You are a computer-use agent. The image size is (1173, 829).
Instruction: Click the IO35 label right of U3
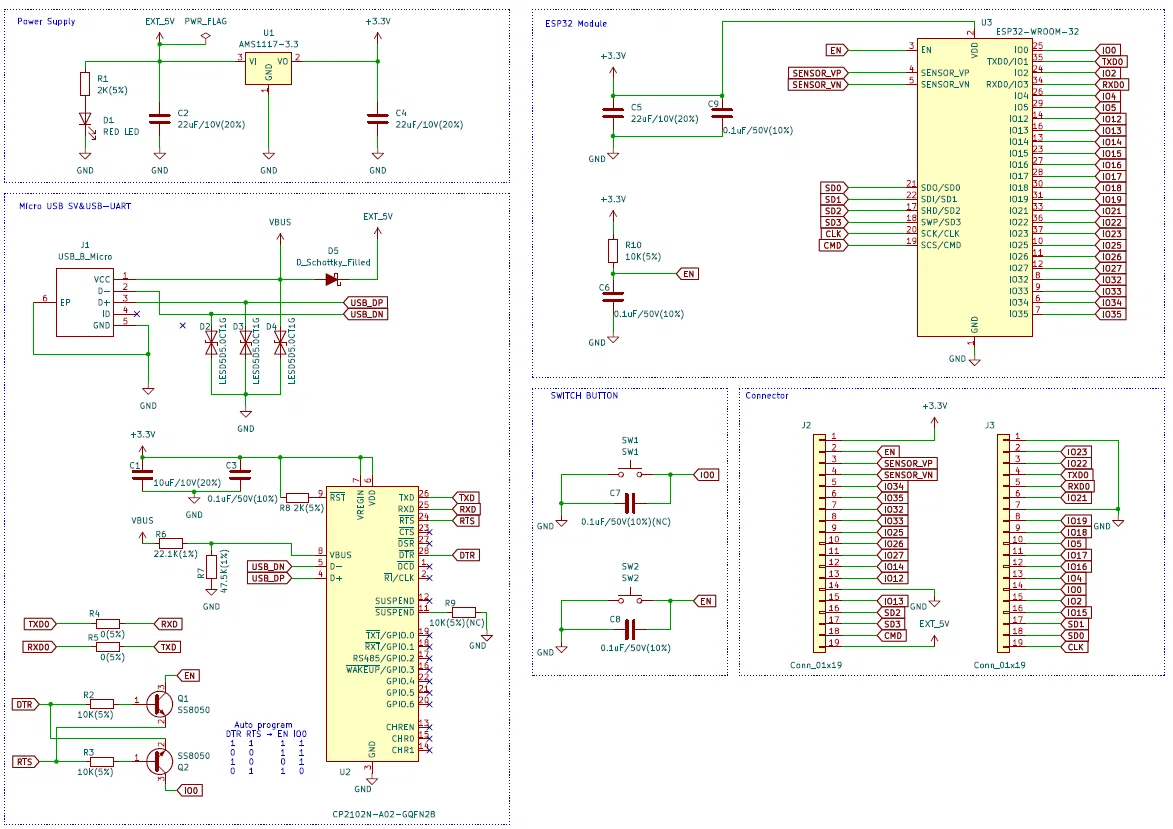pyautogui.click(x=1111, y=314)
